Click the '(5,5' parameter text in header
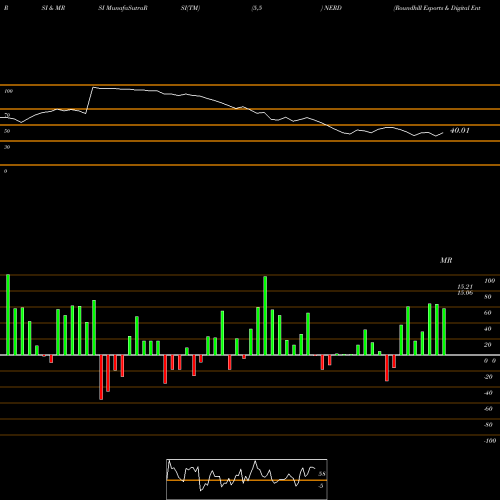 pos(257,8)
